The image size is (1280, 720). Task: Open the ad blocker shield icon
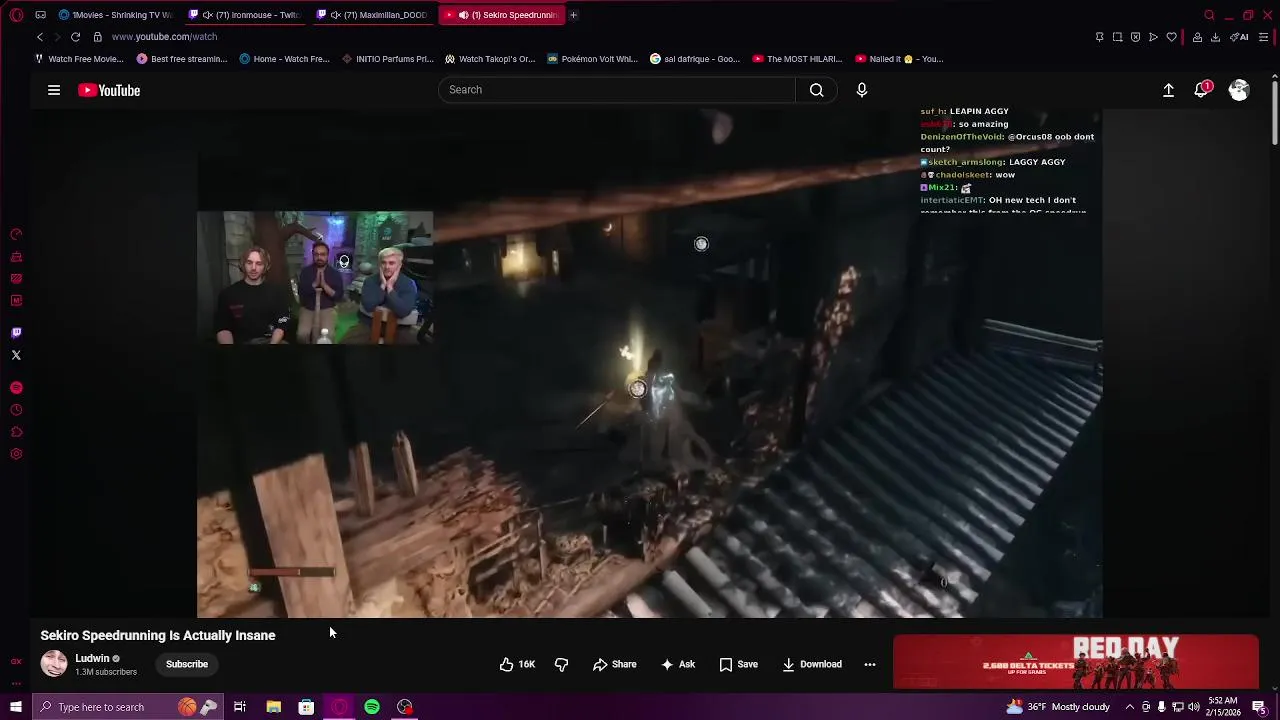(x=1135, y=37)
